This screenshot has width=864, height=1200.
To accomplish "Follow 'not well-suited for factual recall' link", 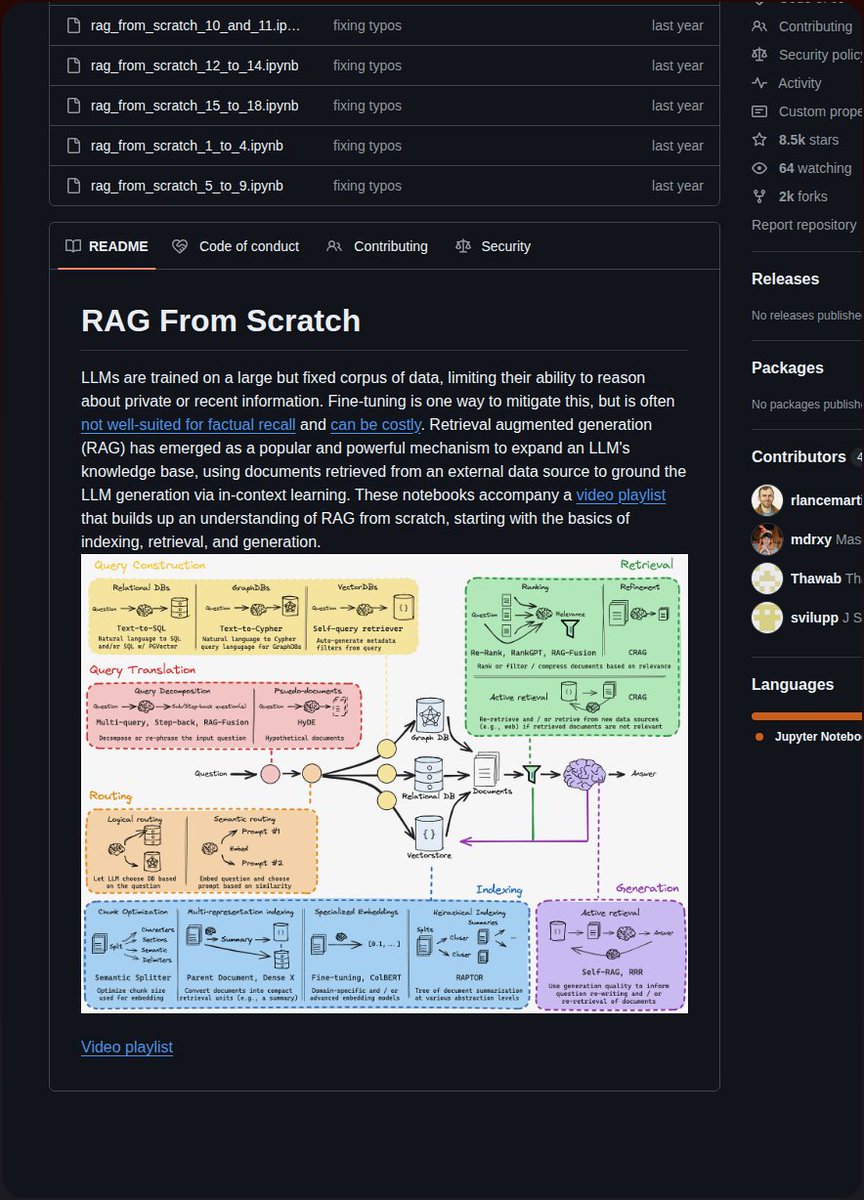I will 188,424.
